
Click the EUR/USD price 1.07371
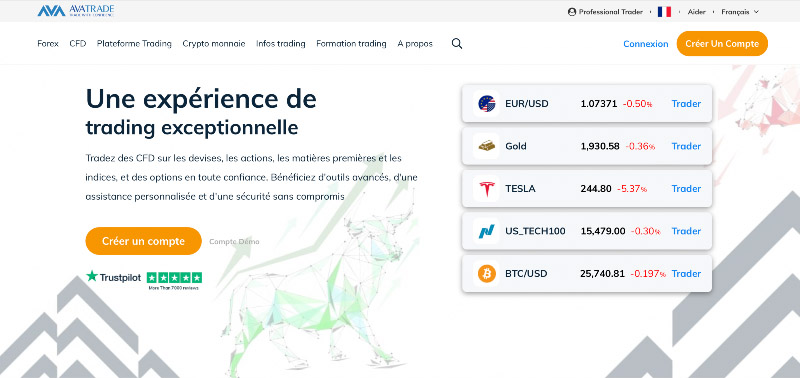(x=598, y=104)
